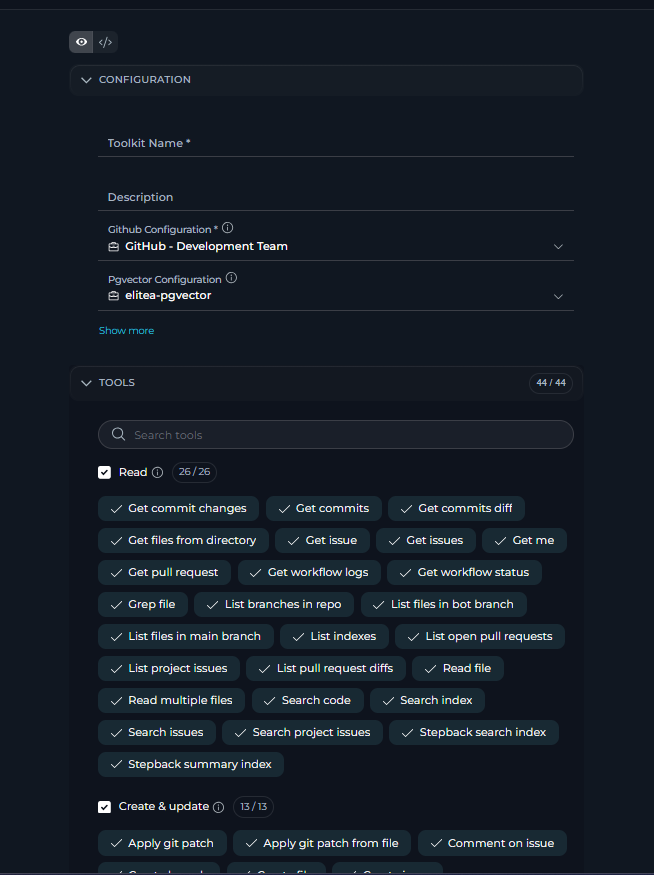654x875 pixels.
Task: Toggle the Get files from directory tool
Action: click(x=184, y=540)
